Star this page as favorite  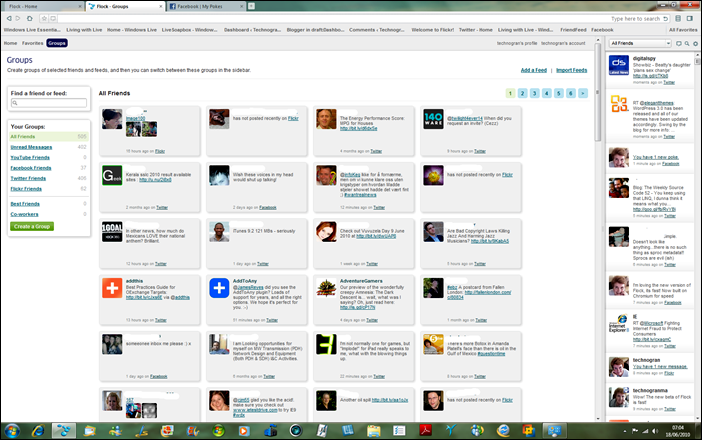[44, 18]
